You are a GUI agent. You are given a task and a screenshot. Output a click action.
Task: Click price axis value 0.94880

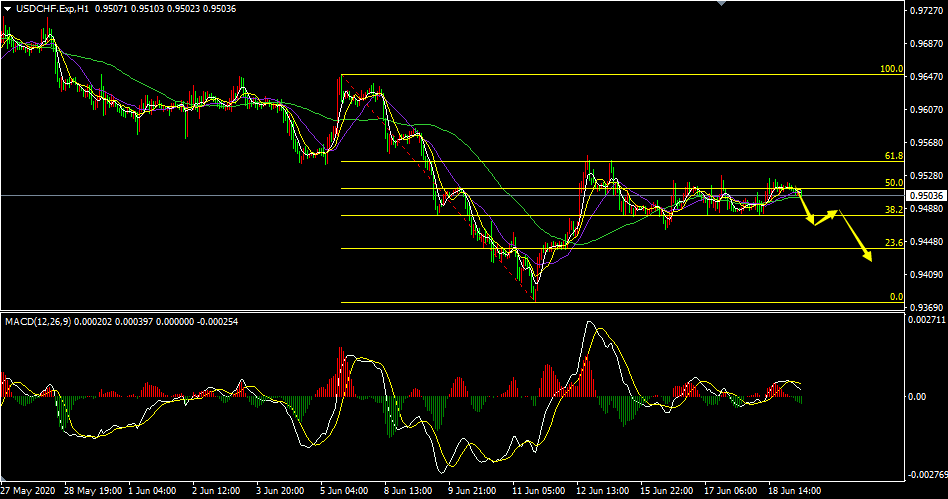click(927, 209)
